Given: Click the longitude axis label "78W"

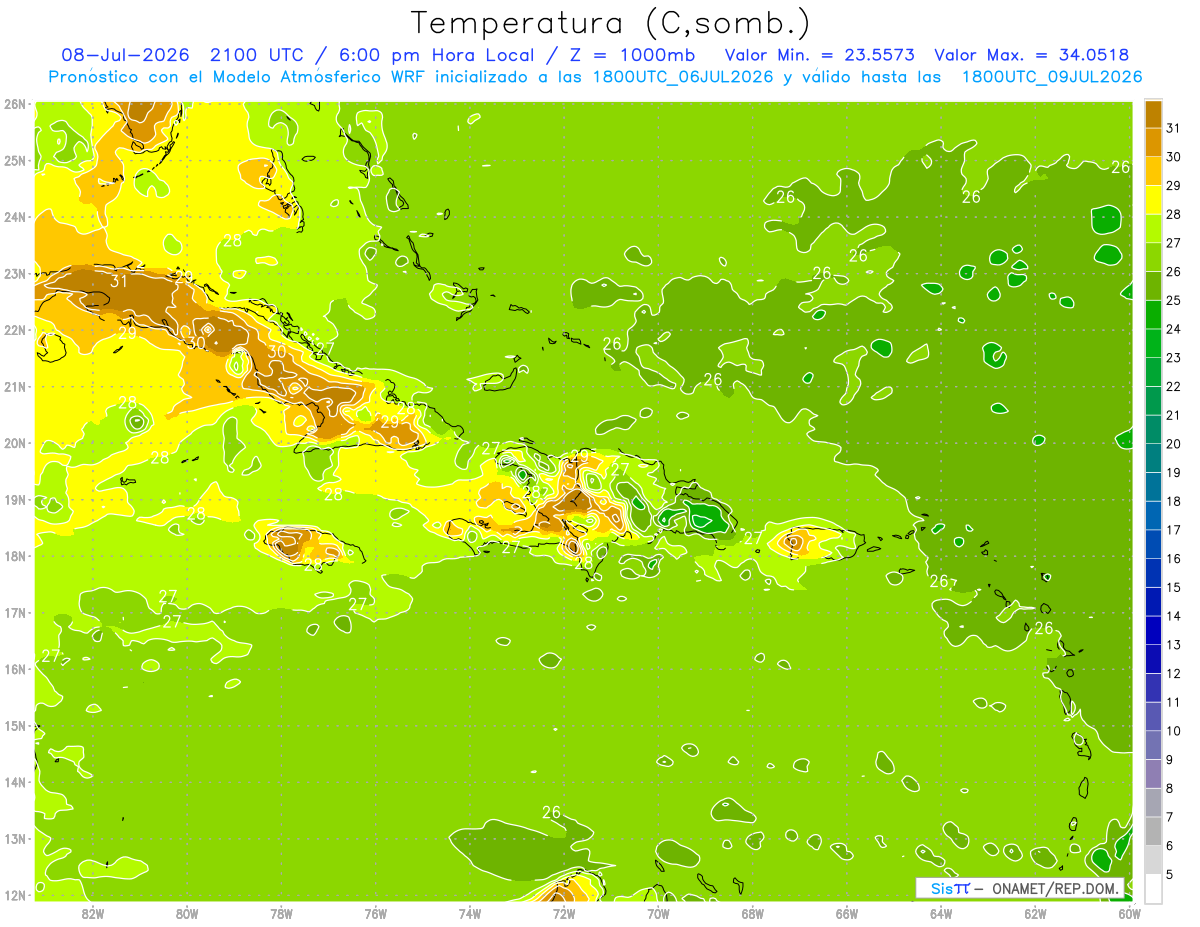Looking at the screenshot, I should 281,912.
